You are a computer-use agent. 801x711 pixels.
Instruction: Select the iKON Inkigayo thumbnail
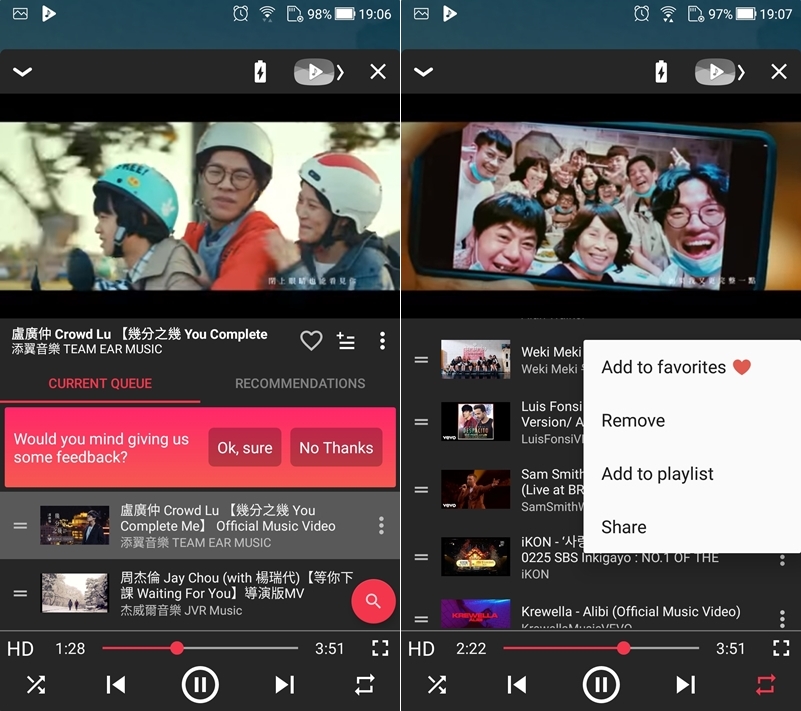click(476, 557)
